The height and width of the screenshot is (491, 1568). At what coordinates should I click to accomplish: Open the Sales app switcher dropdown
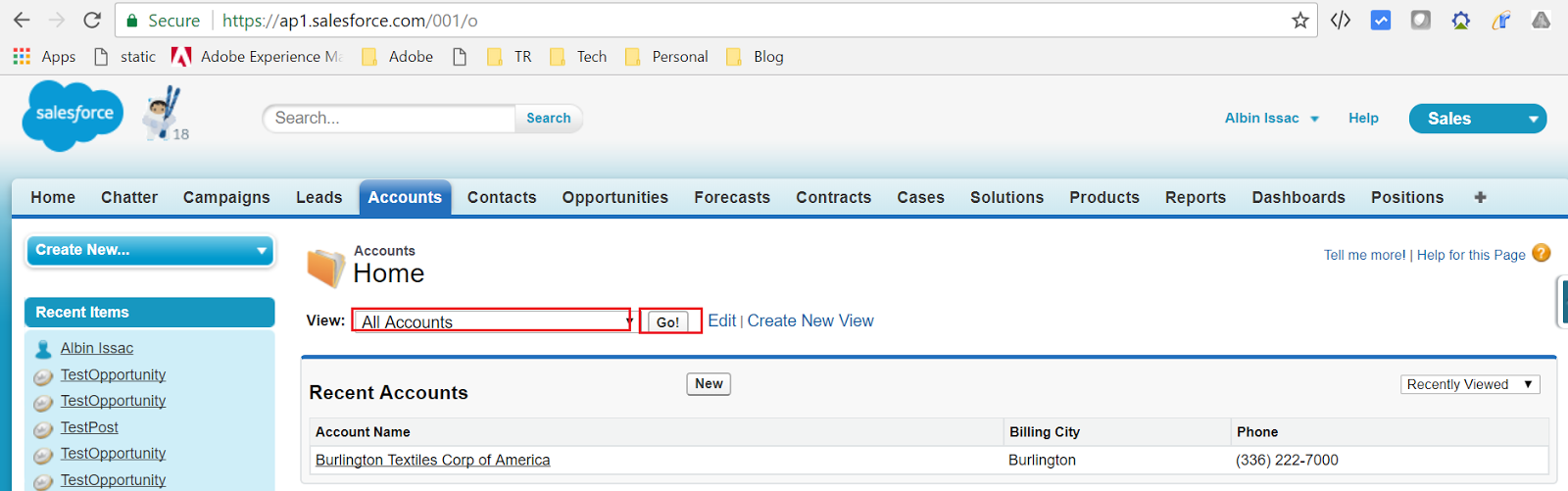coord(1478,119)
